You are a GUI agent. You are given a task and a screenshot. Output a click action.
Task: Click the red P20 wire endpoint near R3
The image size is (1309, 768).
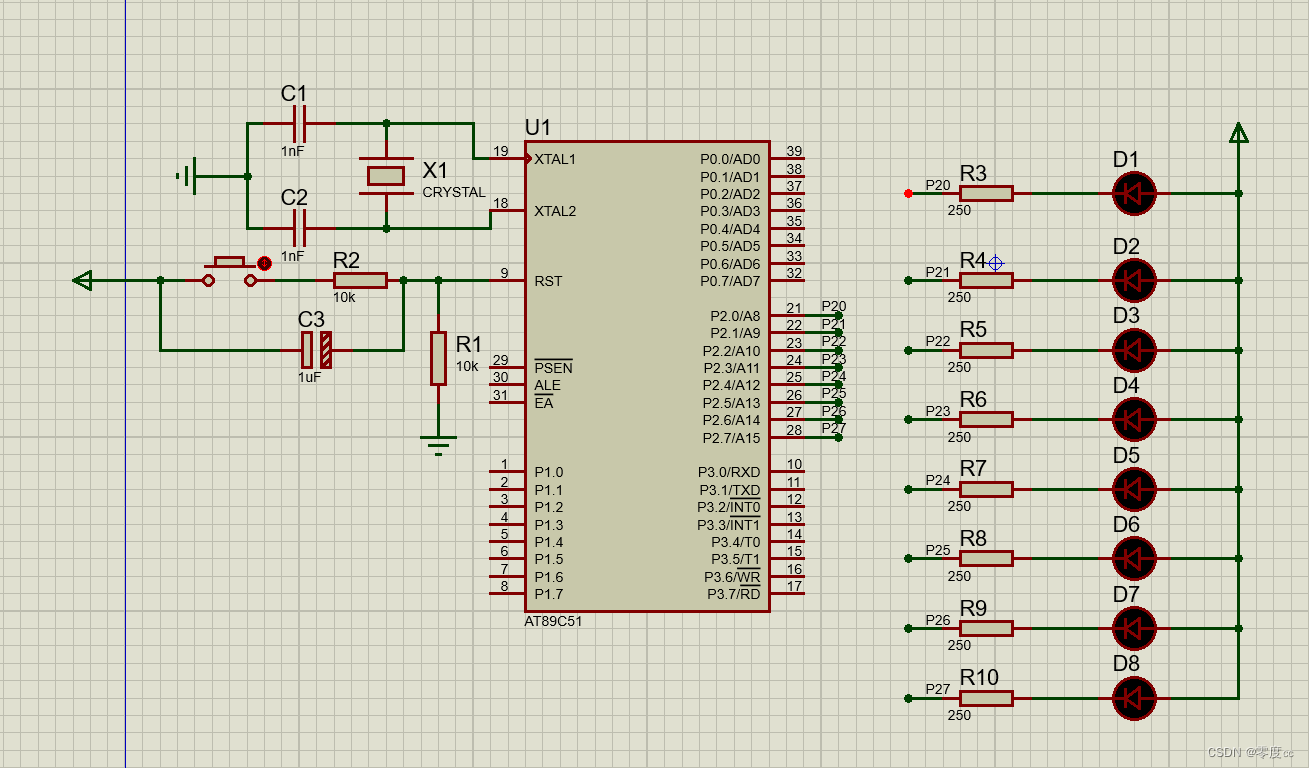[x=908, y=193]
